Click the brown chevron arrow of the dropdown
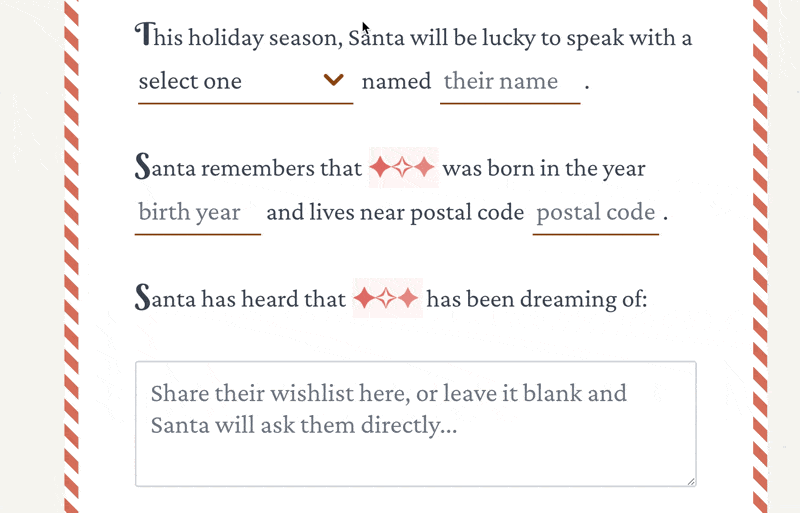Image resolution: width=800 pixels, height=513 pixels. click(x=334, y=80)
